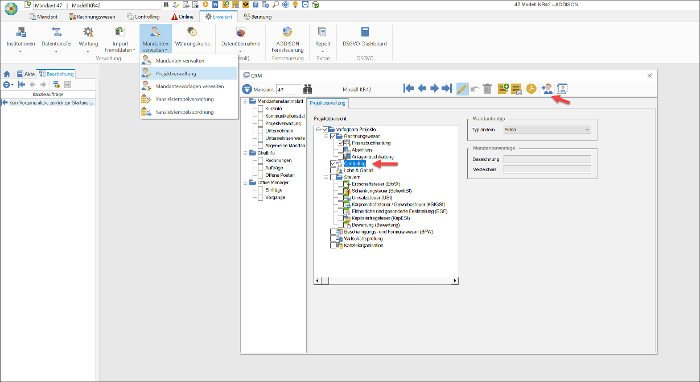Screen dimensions: 700x382
Task: Collapse the Steuern tree node
Action: (x=326, y=177)
